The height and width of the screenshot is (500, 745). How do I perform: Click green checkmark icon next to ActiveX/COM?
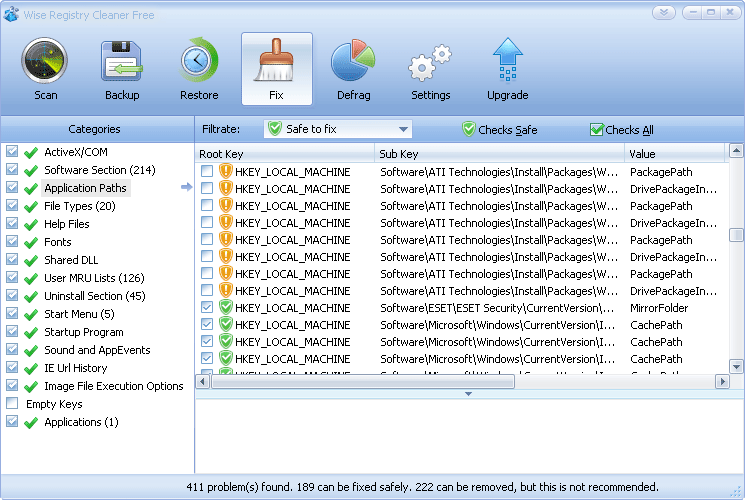tap(31, 153)
